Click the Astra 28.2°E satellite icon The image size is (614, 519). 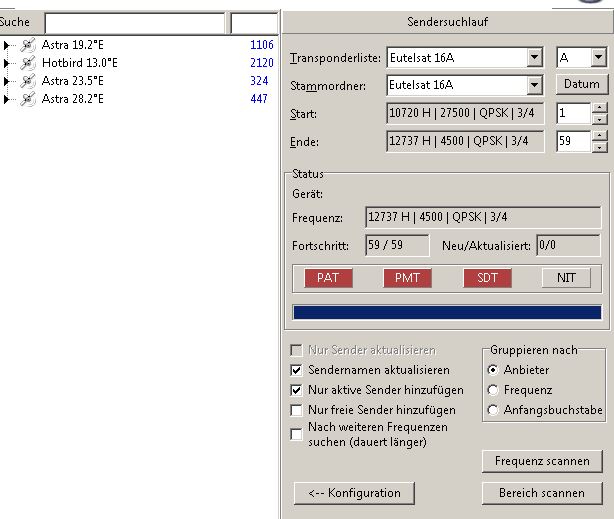click(28, 99)
